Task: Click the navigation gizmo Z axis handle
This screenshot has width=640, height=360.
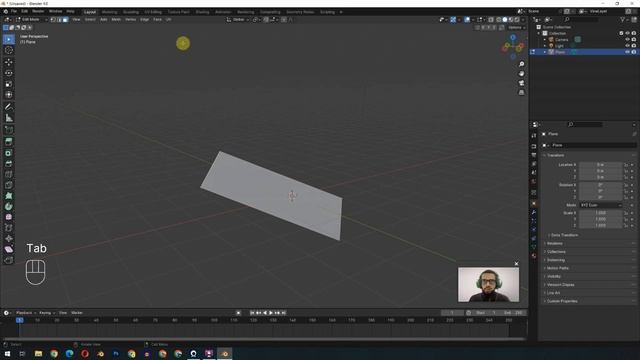Action: (513, 38)
